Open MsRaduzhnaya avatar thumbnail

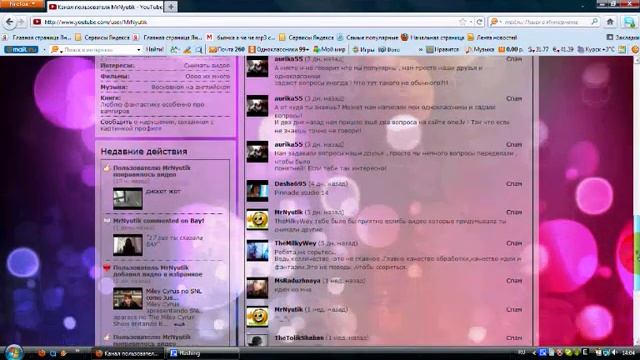[x=257, y=288]
